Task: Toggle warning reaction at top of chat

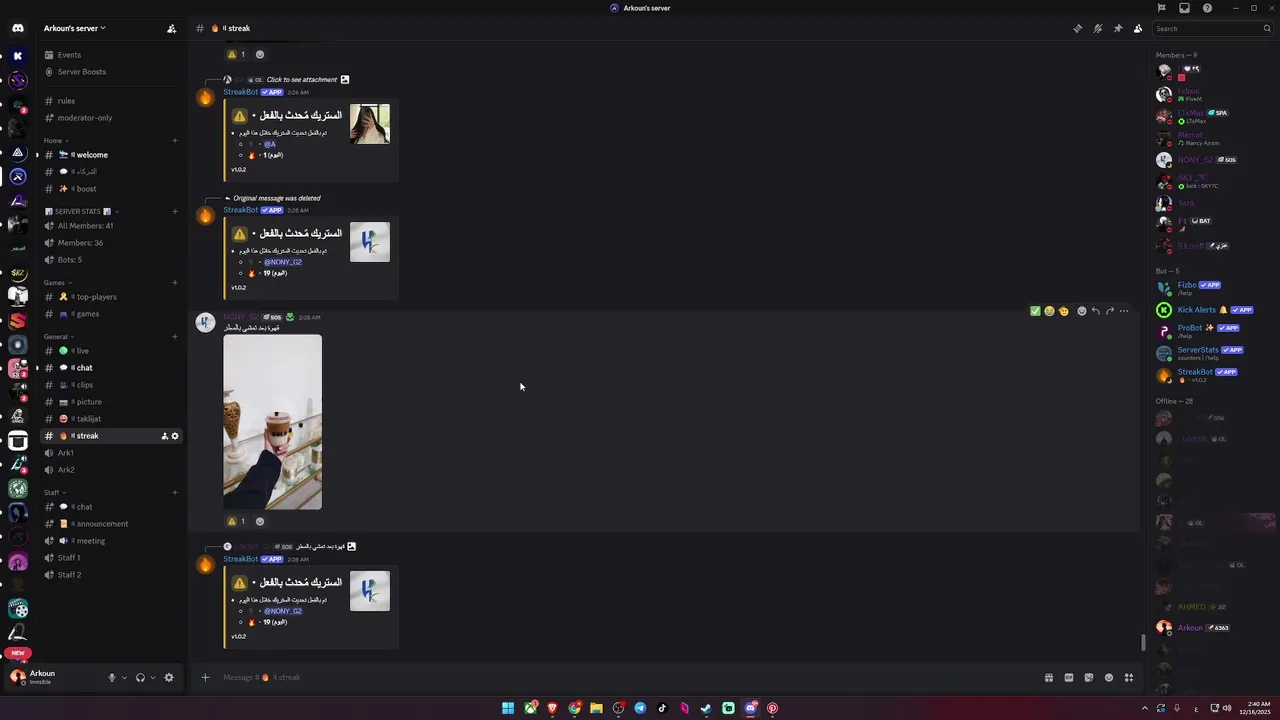Action: 236,54
